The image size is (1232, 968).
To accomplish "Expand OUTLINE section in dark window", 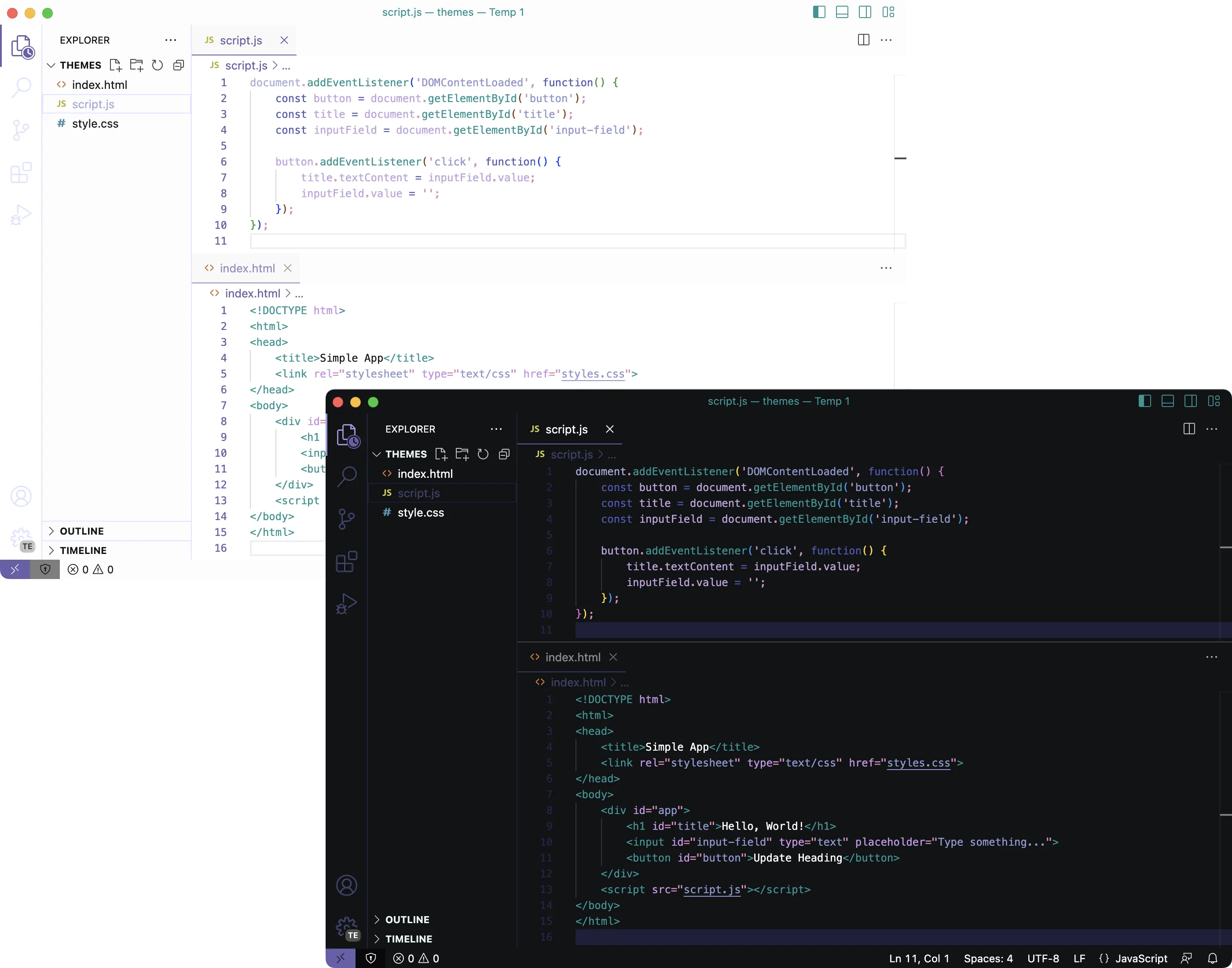I will pyautogui.click(x=407, y=919).
